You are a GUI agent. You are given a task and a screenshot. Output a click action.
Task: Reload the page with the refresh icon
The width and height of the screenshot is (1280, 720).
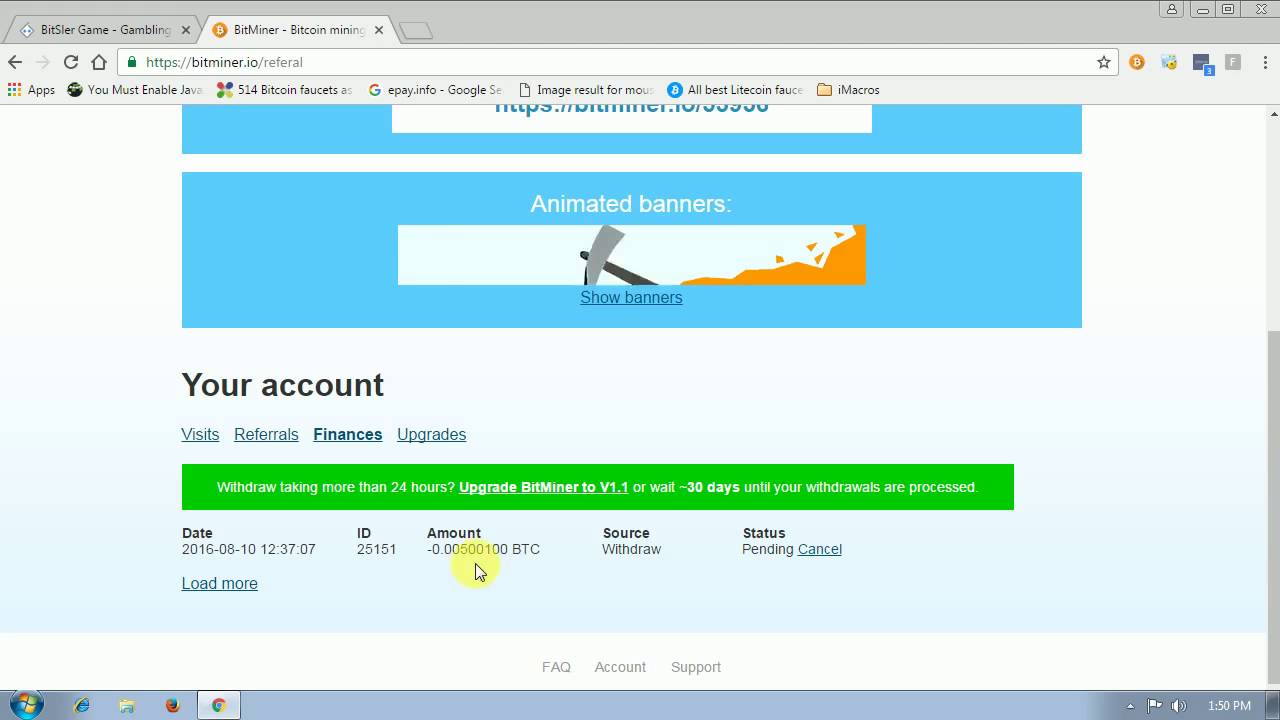71,62
